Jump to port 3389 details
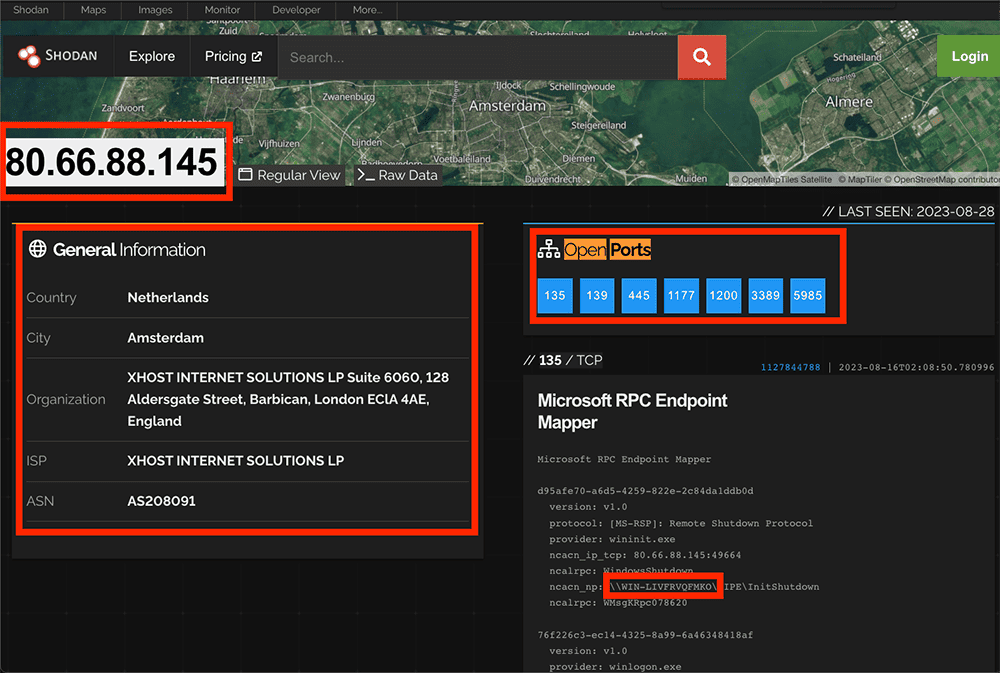This screenshot has height=673, width=1000. tap(766, 296)
